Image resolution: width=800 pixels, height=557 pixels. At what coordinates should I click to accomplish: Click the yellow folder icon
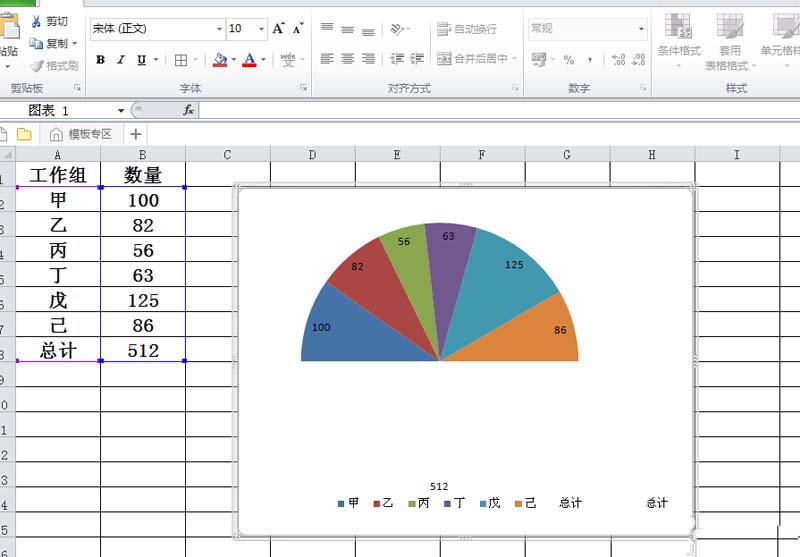pyautogui.click(x=24, y=134)
